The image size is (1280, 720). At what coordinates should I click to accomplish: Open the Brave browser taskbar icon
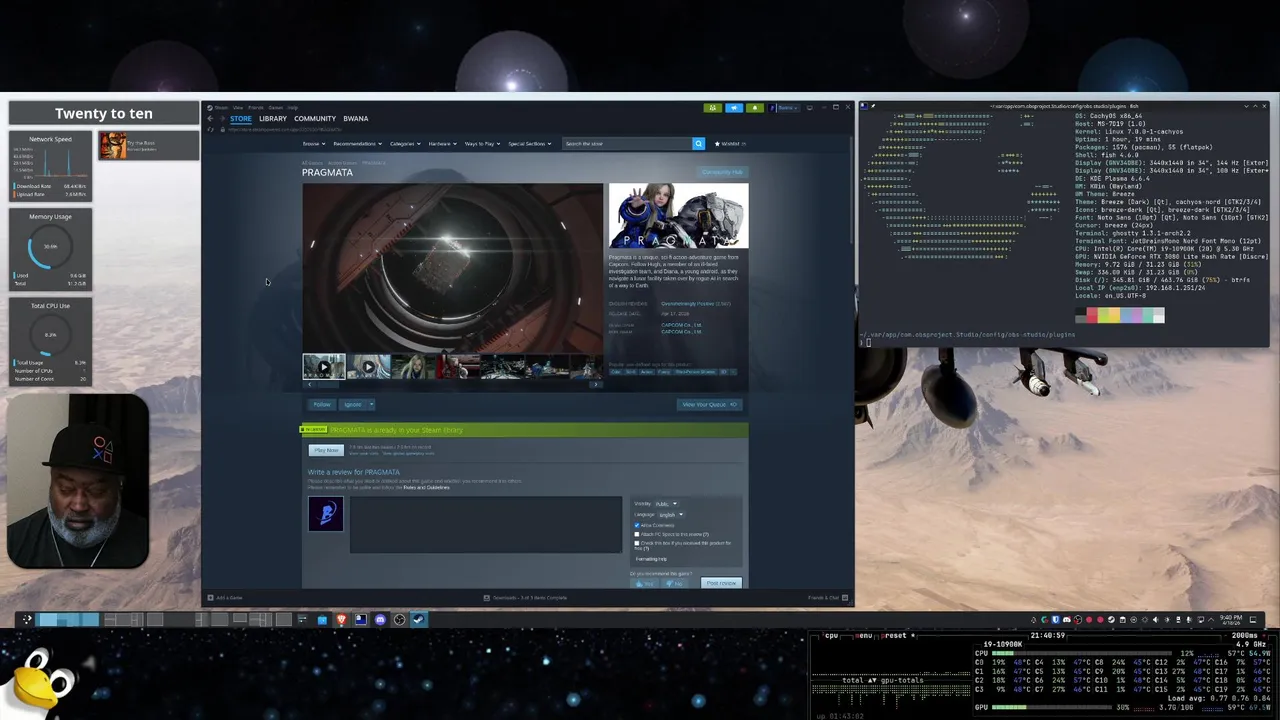coord(341,620)
